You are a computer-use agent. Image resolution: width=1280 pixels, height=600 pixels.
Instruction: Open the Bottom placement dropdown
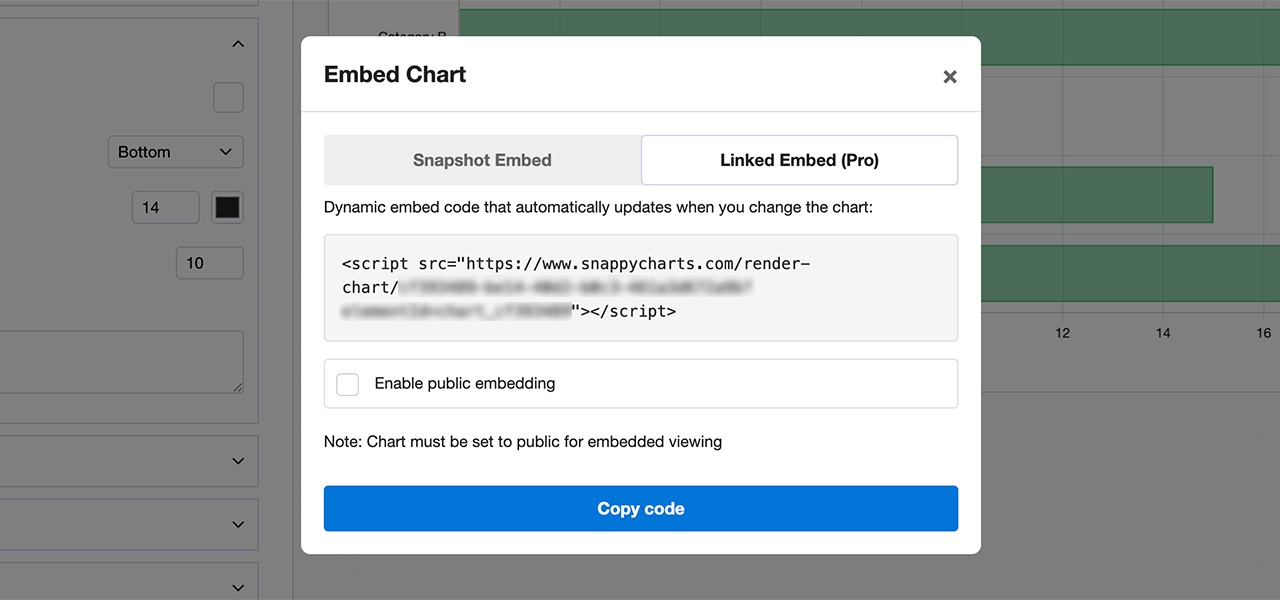tap(175, 152)
